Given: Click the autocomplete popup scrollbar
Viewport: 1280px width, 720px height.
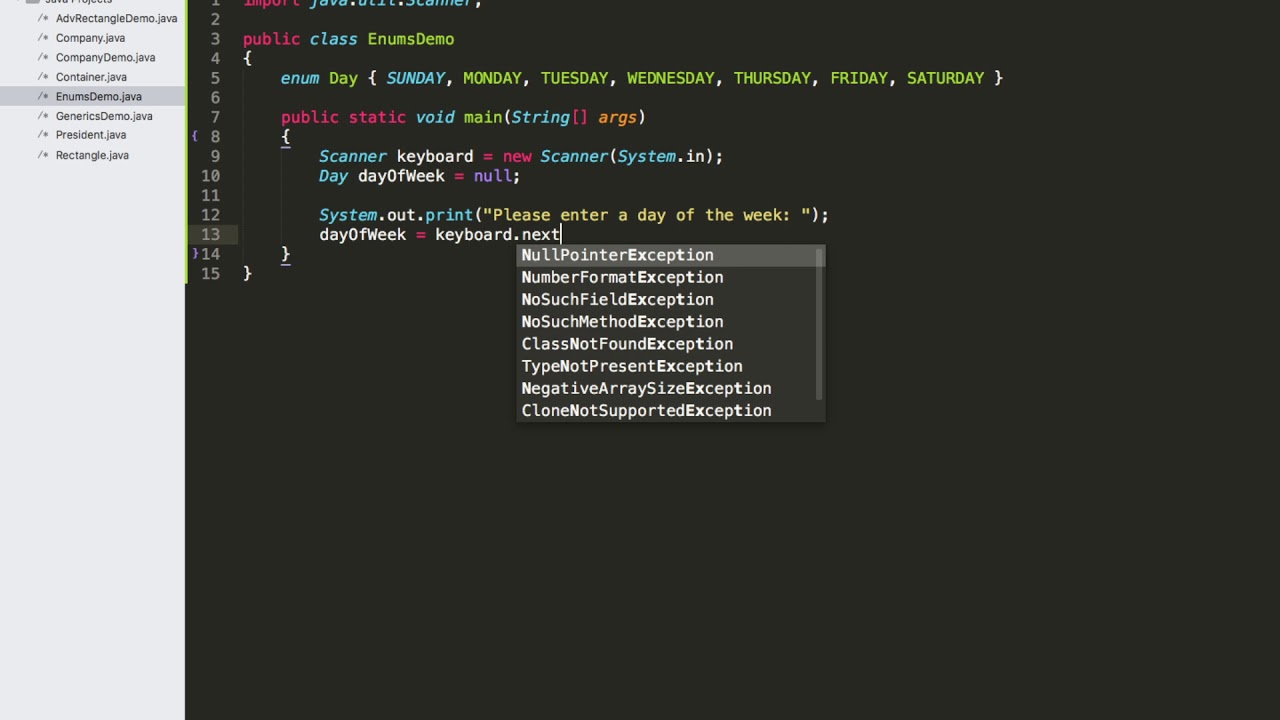Looking at the screenshot, I should (x=821, y=324).
